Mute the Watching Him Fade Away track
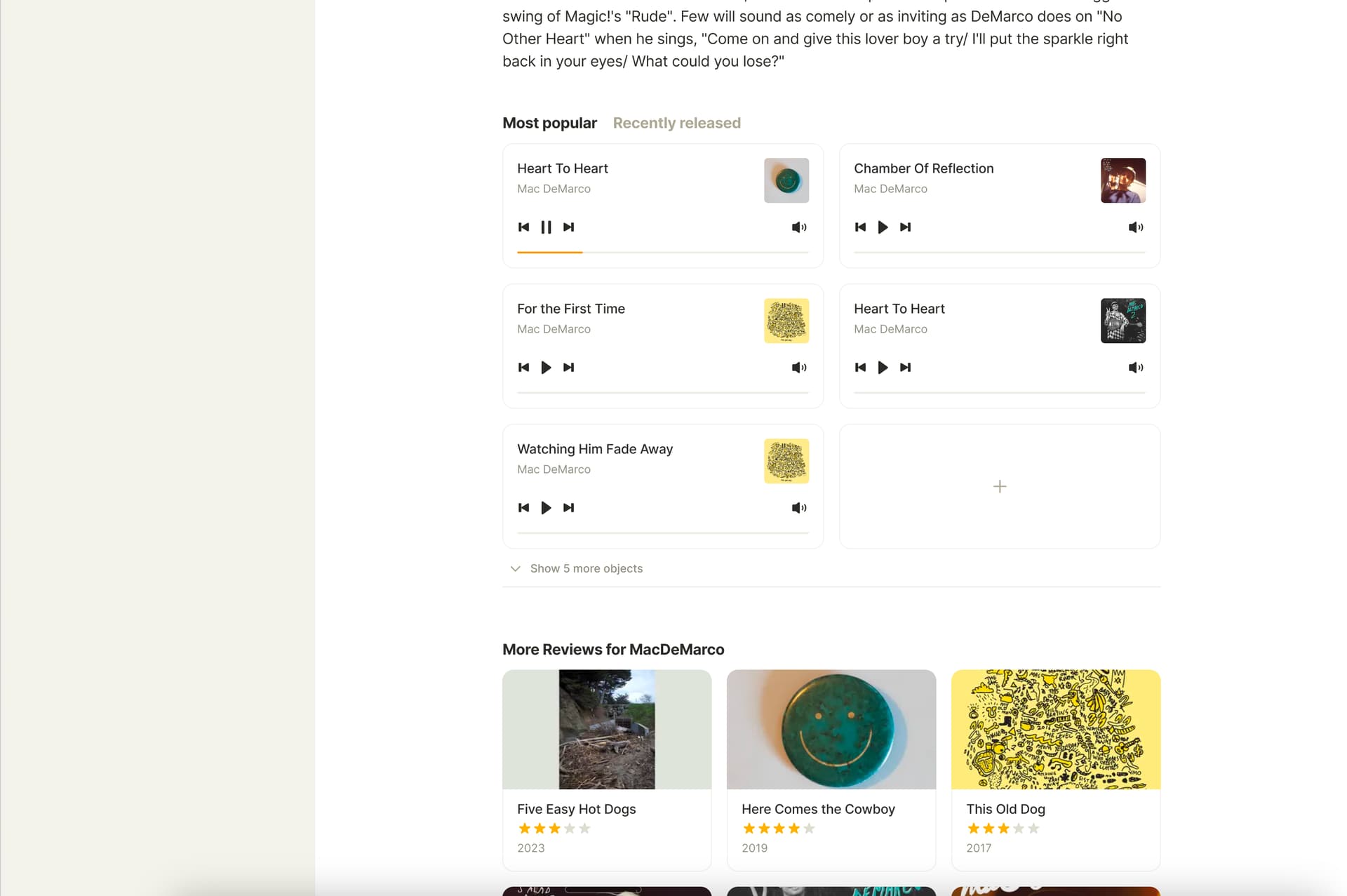Image resolution: width=1347 pixels, height=896 pixels. 798,508
